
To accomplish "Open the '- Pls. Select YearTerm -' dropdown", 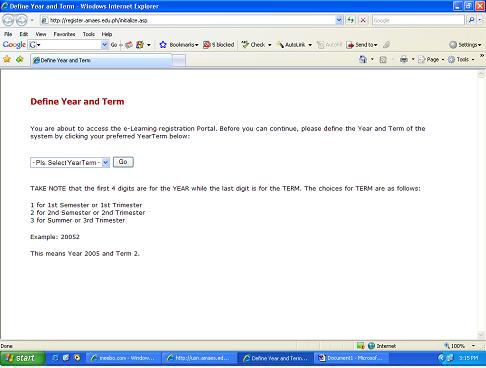I will [x=70, y=162].
